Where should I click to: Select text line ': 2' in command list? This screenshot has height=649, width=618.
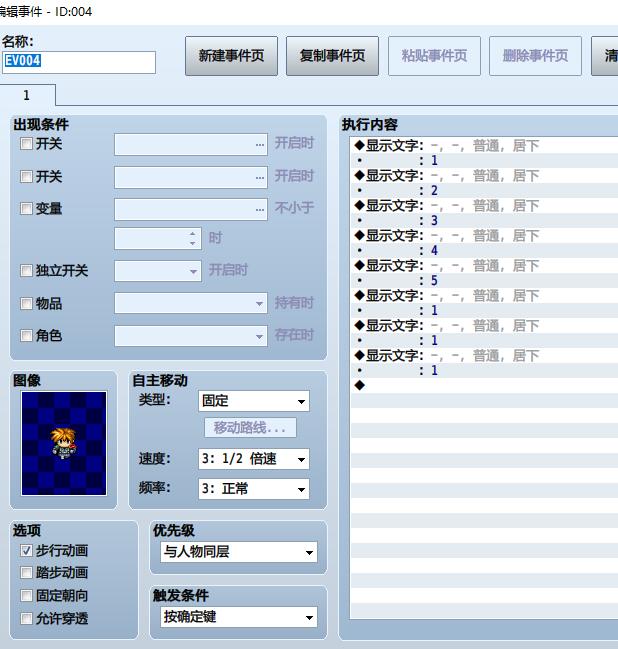(x=484, y=190)
